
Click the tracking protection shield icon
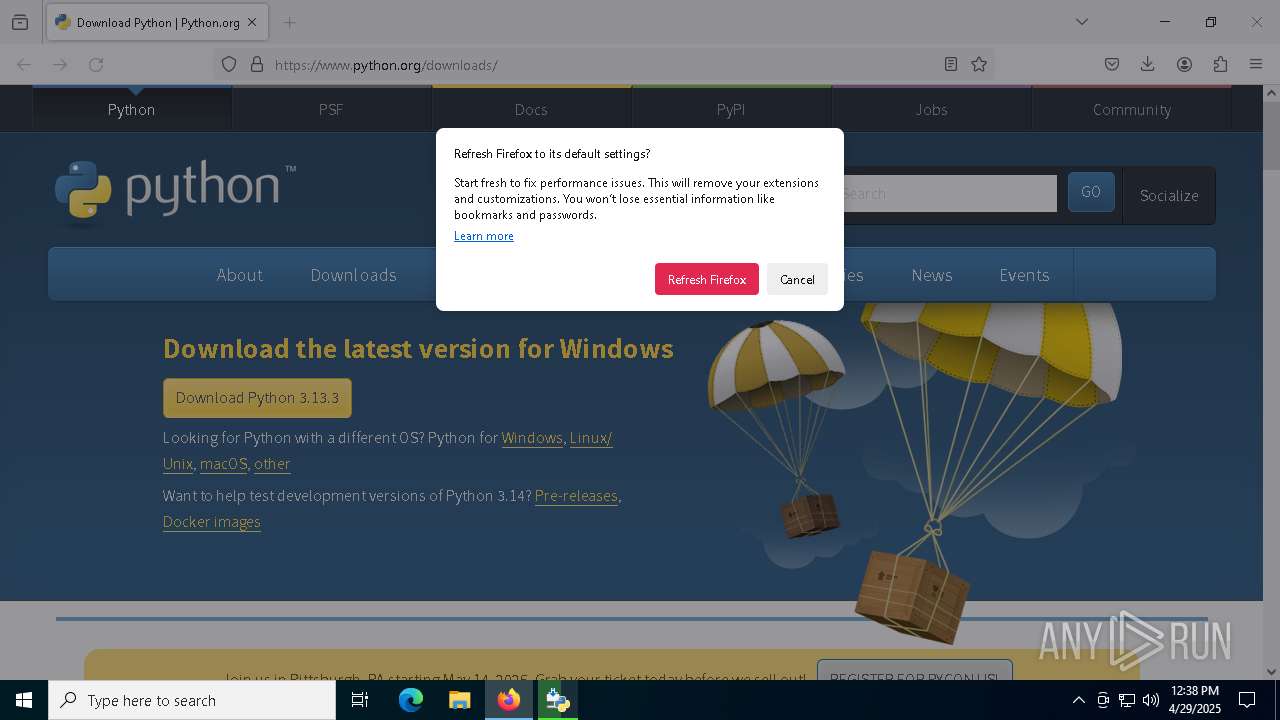(229, 64)
